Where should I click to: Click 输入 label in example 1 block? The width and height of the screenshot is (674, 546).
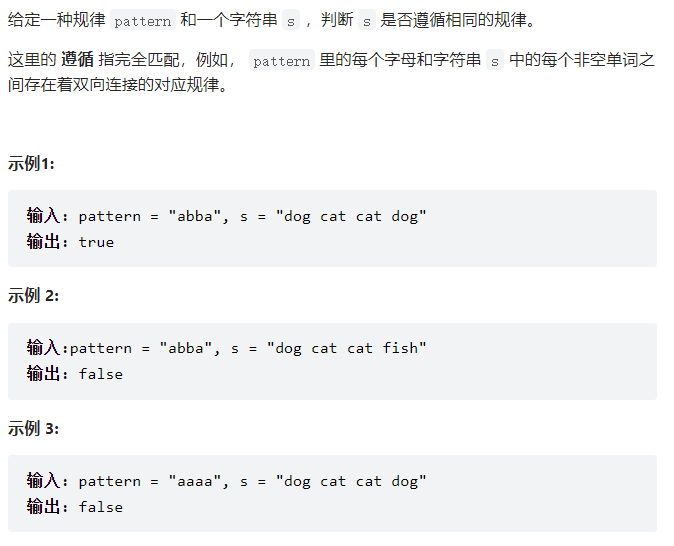click(x=43, y=215)
